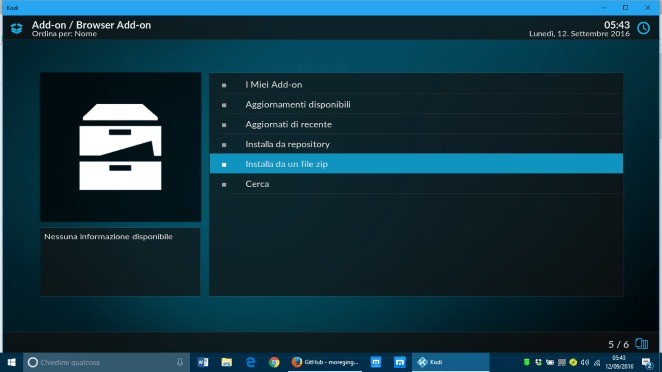
Task: Minimize the Kodi window
Action: click(604, 8)
